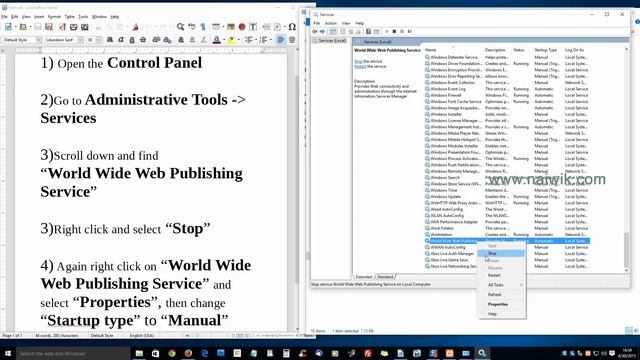Image resolution: width=640 pixels, height=360 pixels.
Task: Toggle Align Left icon in Writer
Action: tap(280, 40)
